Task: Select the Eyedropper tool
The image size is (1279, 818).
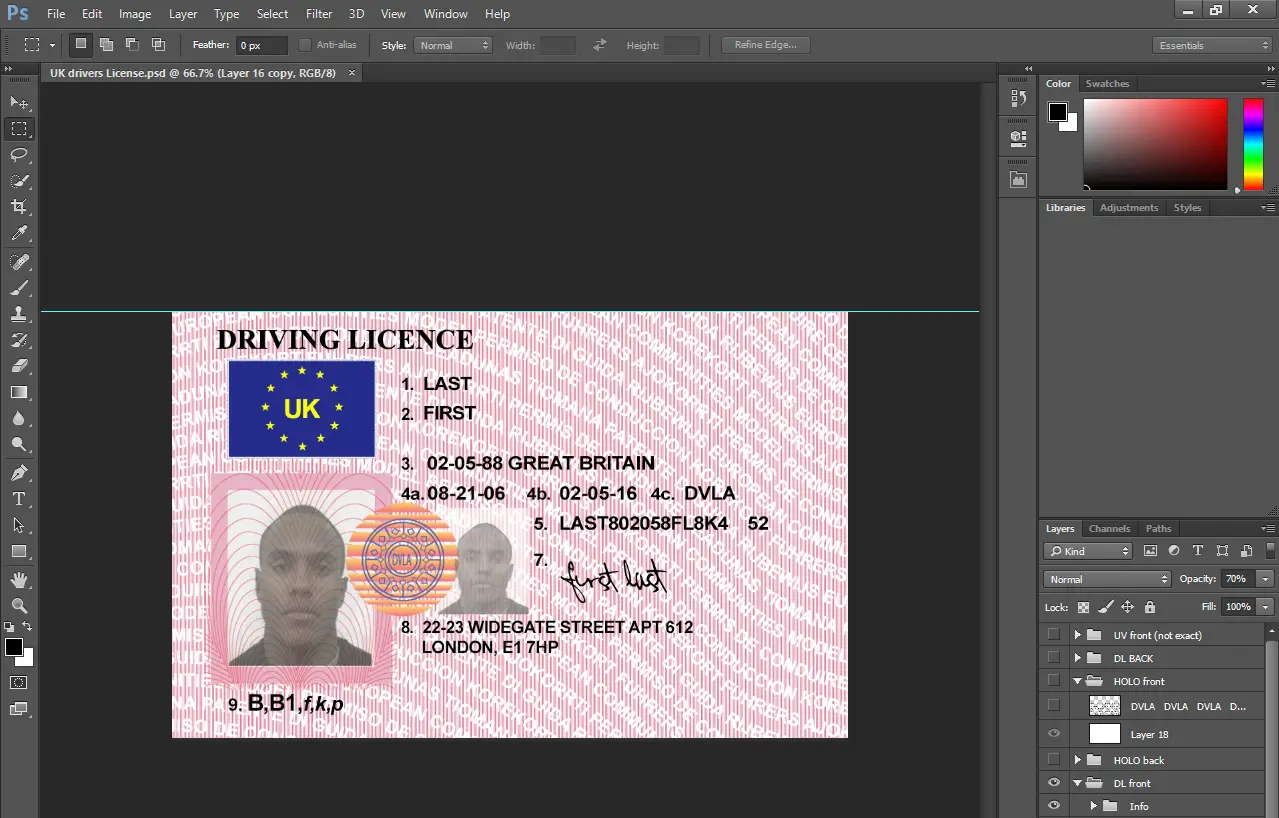Action: (x=19, y=234)
